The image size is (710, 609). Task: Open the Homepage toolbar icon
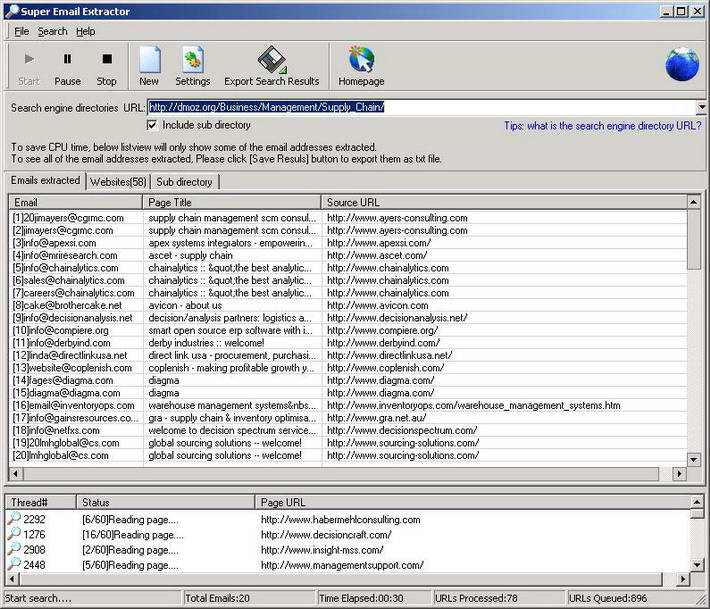pyautogui.click(x=361, y=66)
